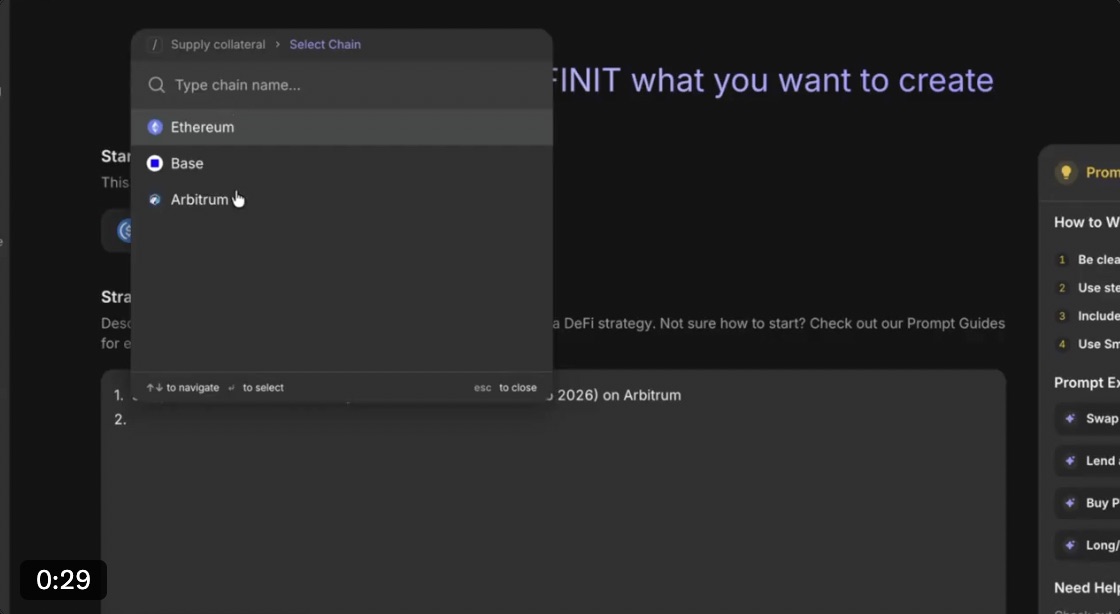Click tip number 3 'Include' text
This screenshot has width=1120, height=614.
click(x=1099, y=316)
